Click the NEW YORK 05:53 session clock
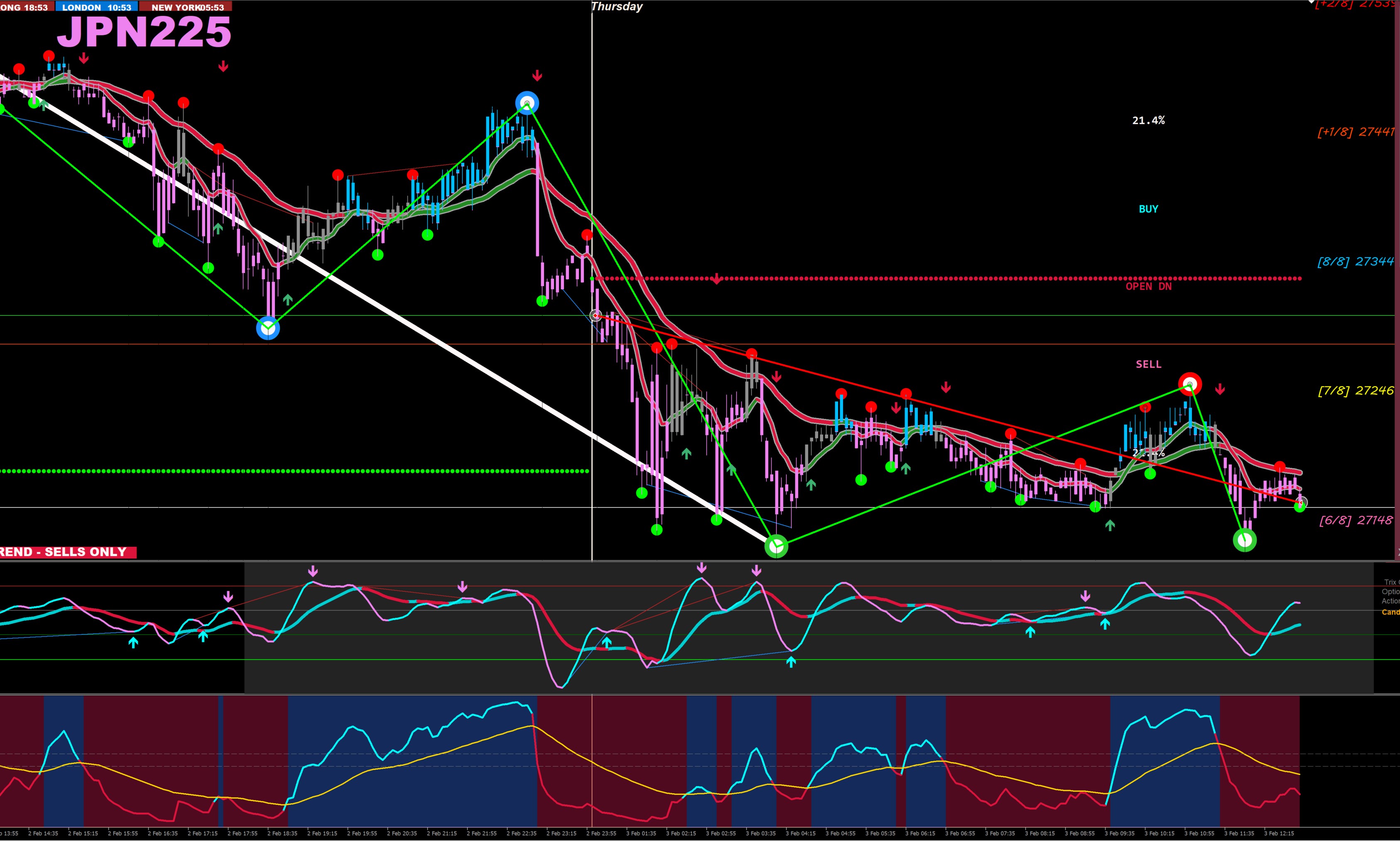The width and height of the screenshot is (1400, 841). [x=187, y=7]
